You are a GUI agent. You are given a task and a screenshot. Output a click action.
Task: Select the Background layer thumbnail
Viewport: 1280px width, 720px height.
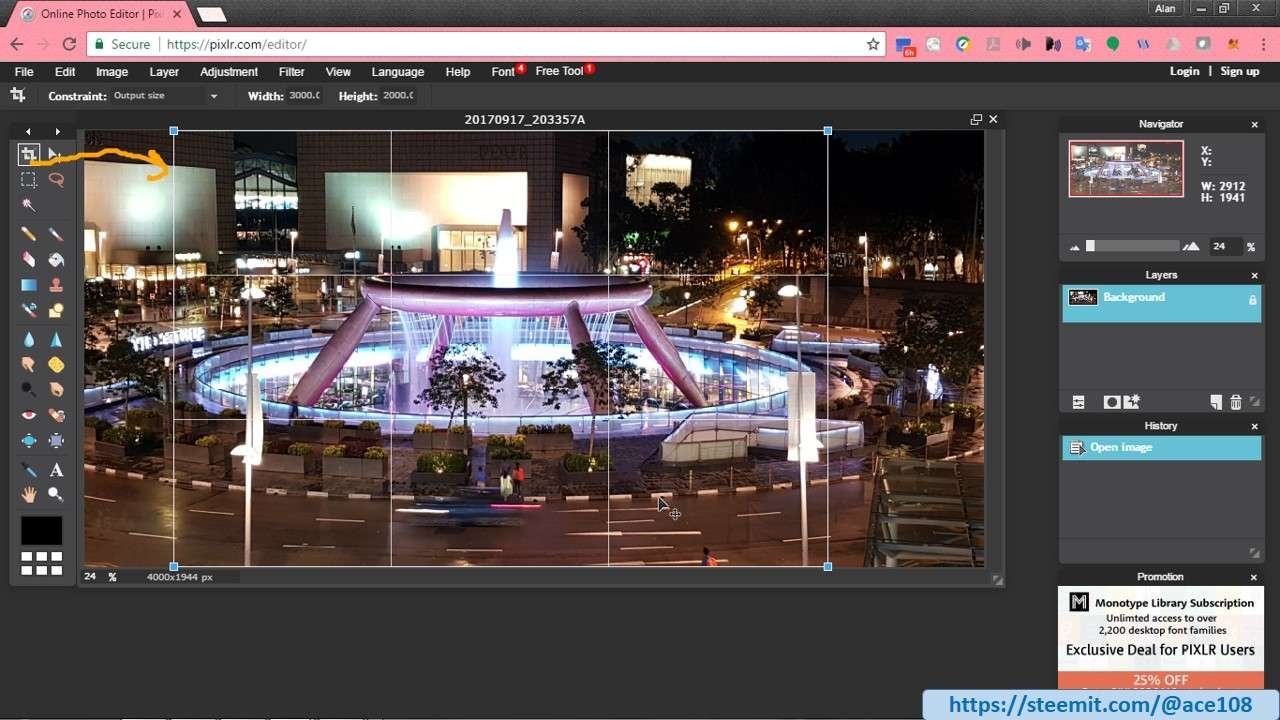1083,297
